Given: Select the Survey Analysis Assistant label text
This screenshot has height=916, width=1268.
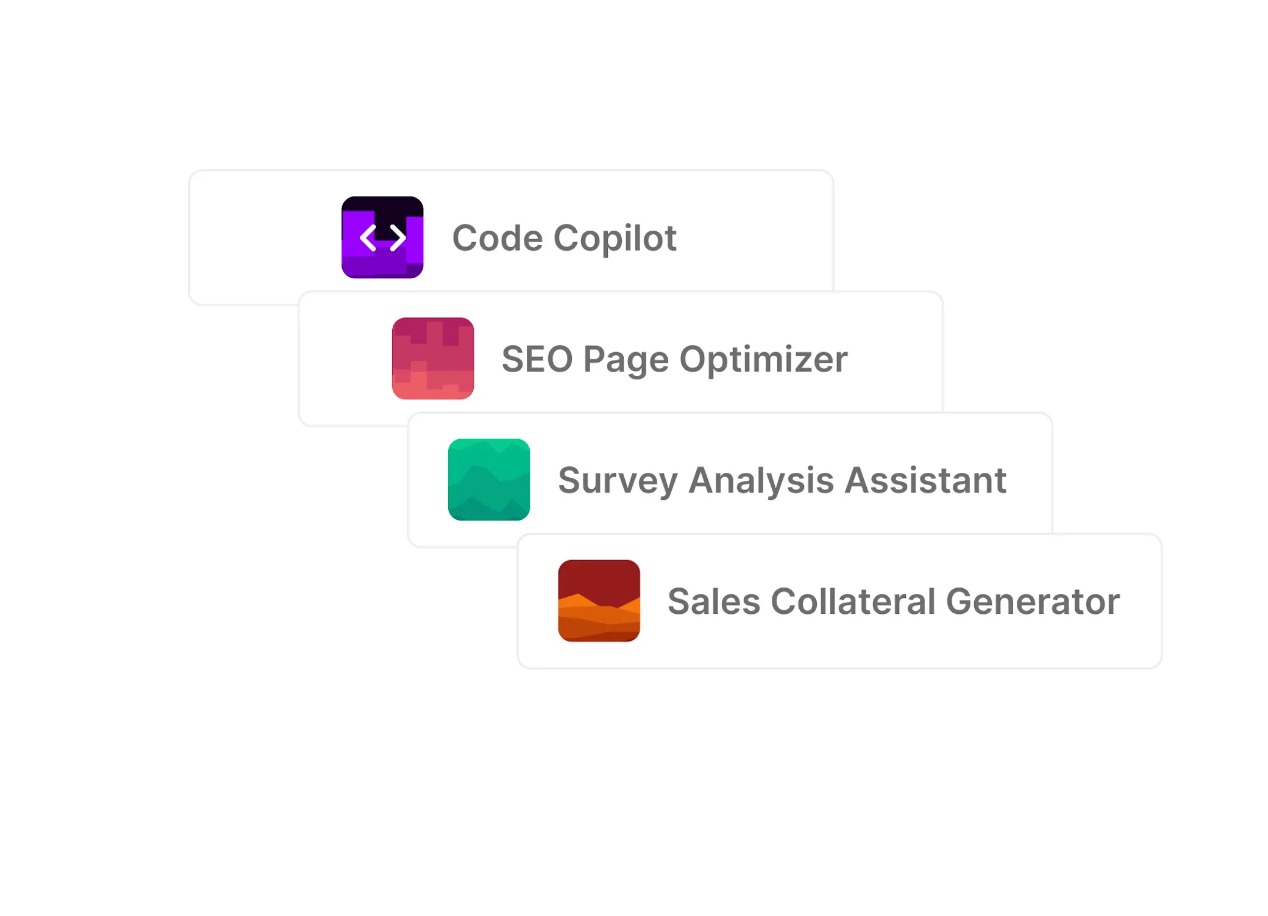Looking at the screenshot, I should pos(781,480).
